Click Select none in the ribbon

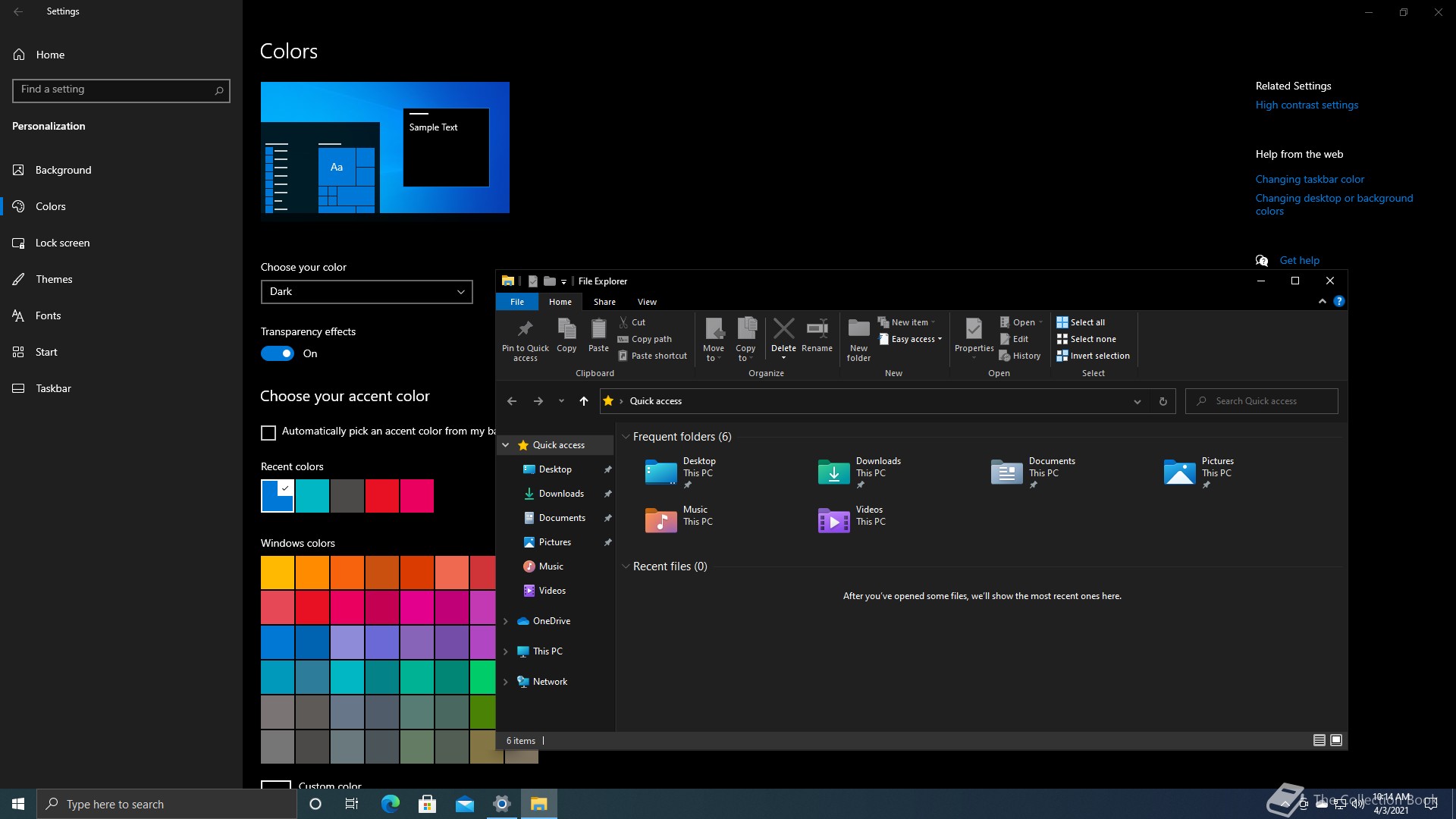click(x=1086, y=339)
